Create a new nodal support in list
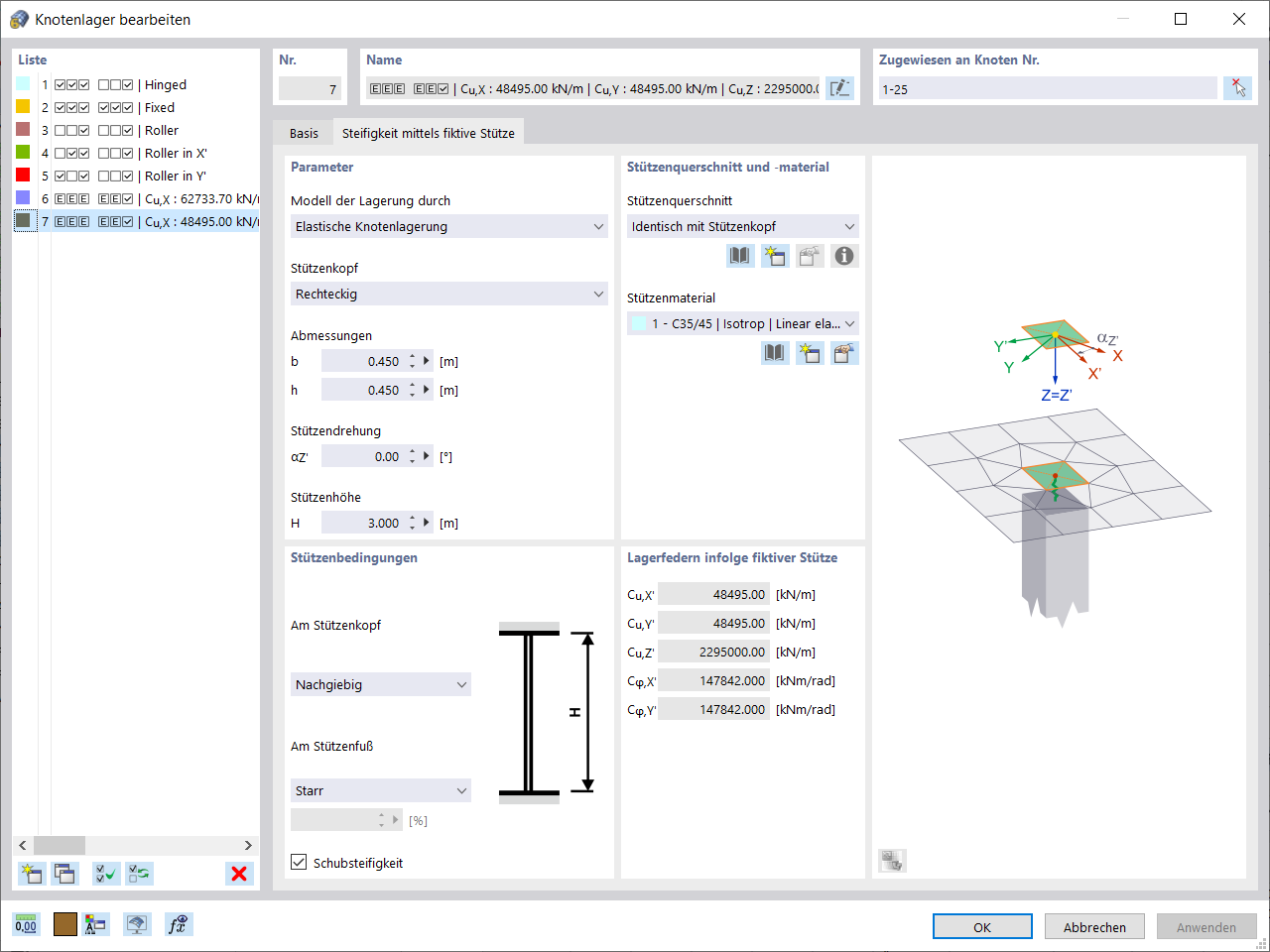 point(32,874)
